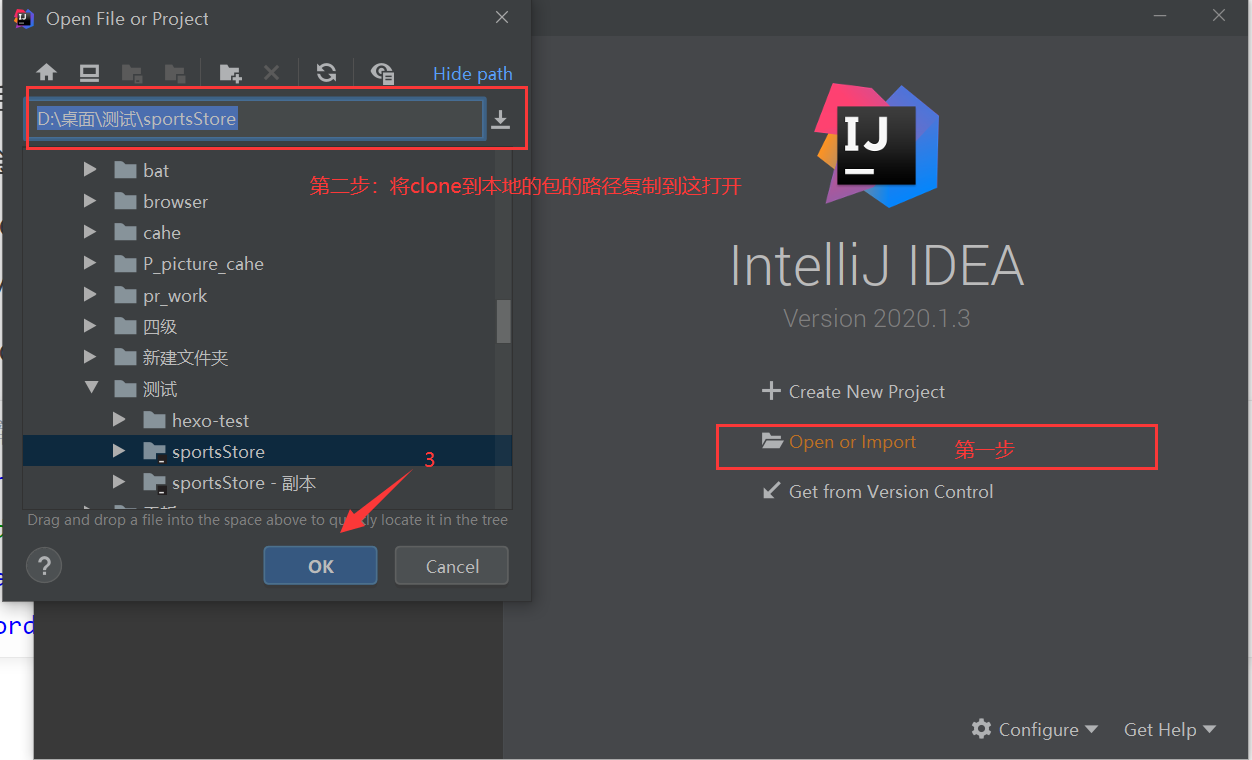The height and width of the screenshot is (760, 1252).
Task: Delete selected item X icon
Action: tap(271, 72)
